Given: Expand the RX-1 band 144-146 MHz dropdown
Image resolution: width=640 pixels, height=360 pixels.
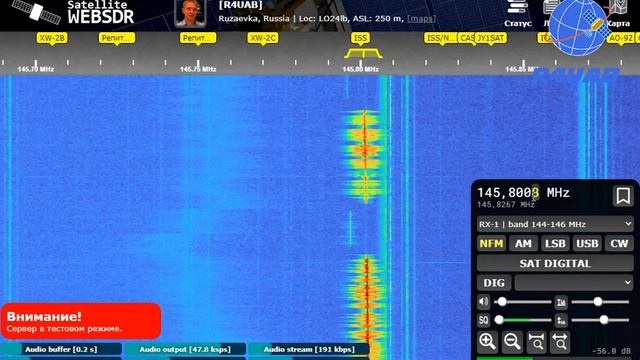Looking at the screenshot, I should pyautogui.click(x=555, y=224).
